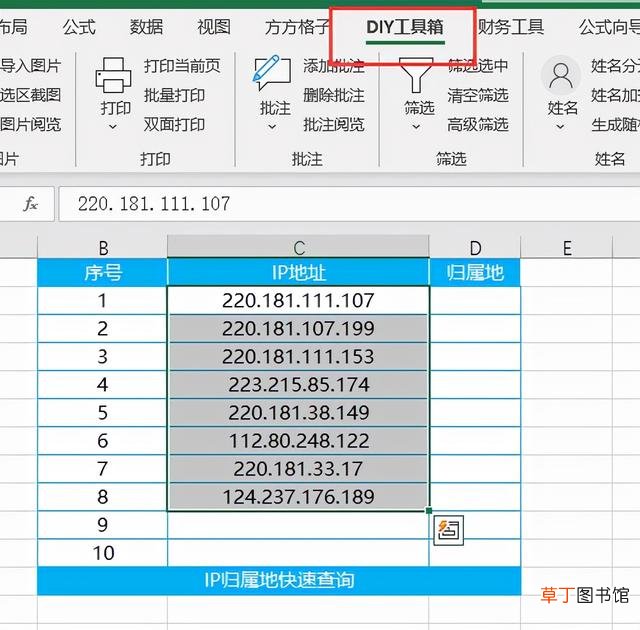Image resolution: width=640 pixels, height=630 pixels.
Task: Click 筛选选中 button
Action: [478, 66]
